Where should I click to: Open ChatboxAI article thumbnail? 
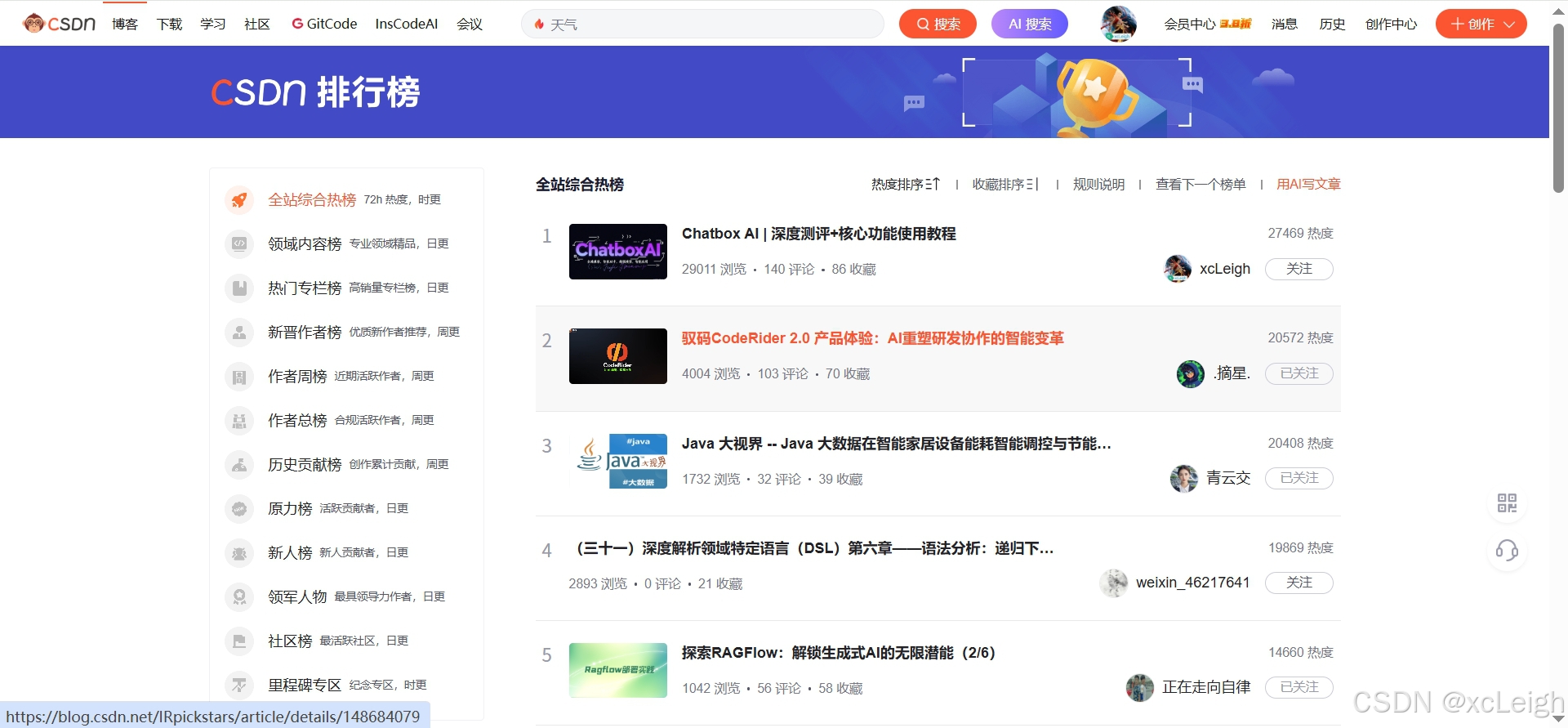tap(618, 252)
